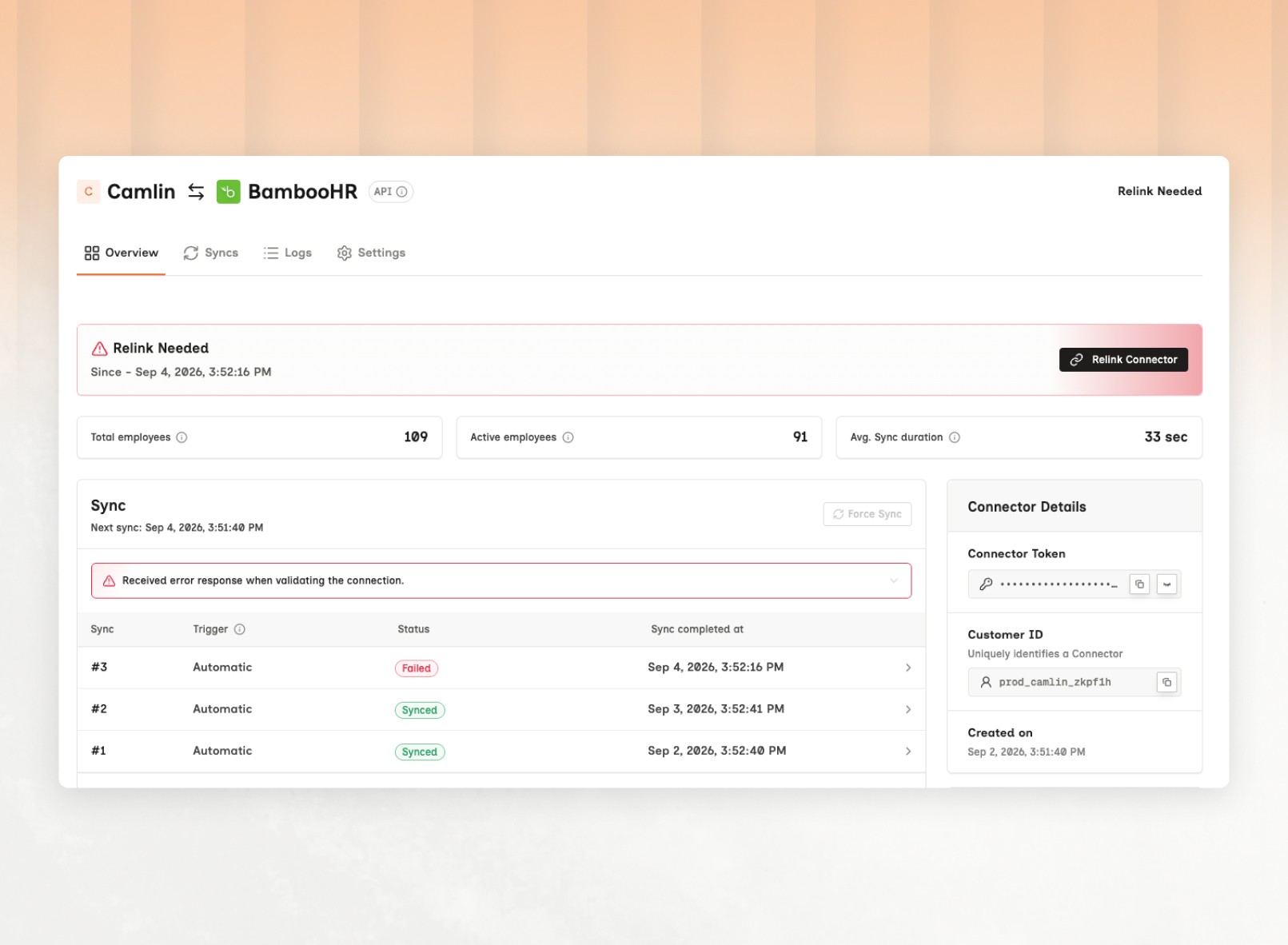
Task: Open the Settings tab
Action: pyautogui.click(x=371, y=253)
